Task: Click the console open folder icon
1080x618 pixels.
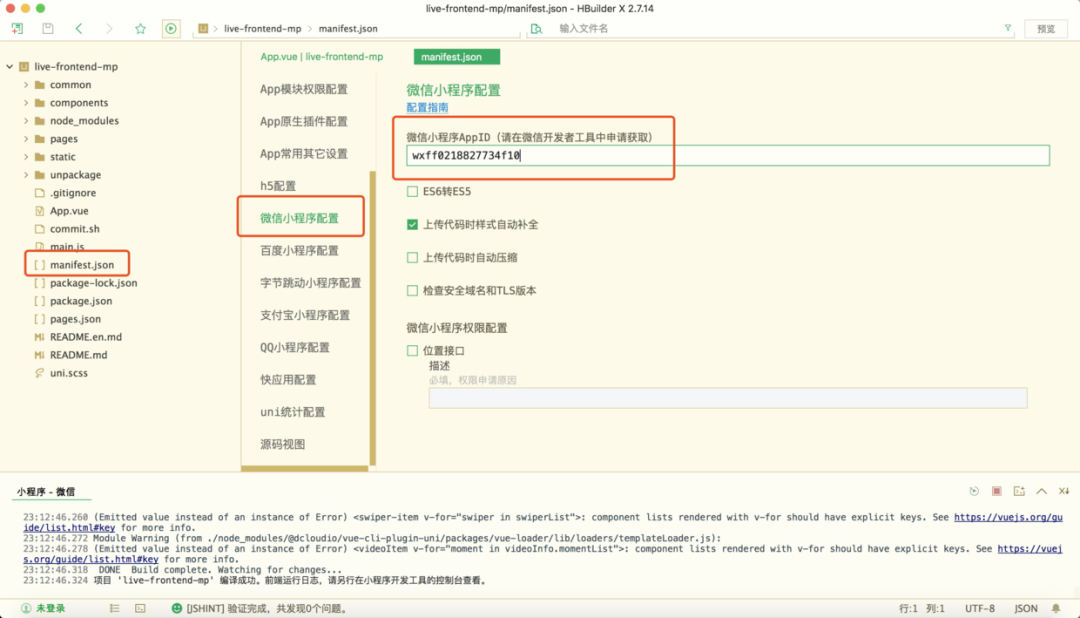Action: 1019,491
